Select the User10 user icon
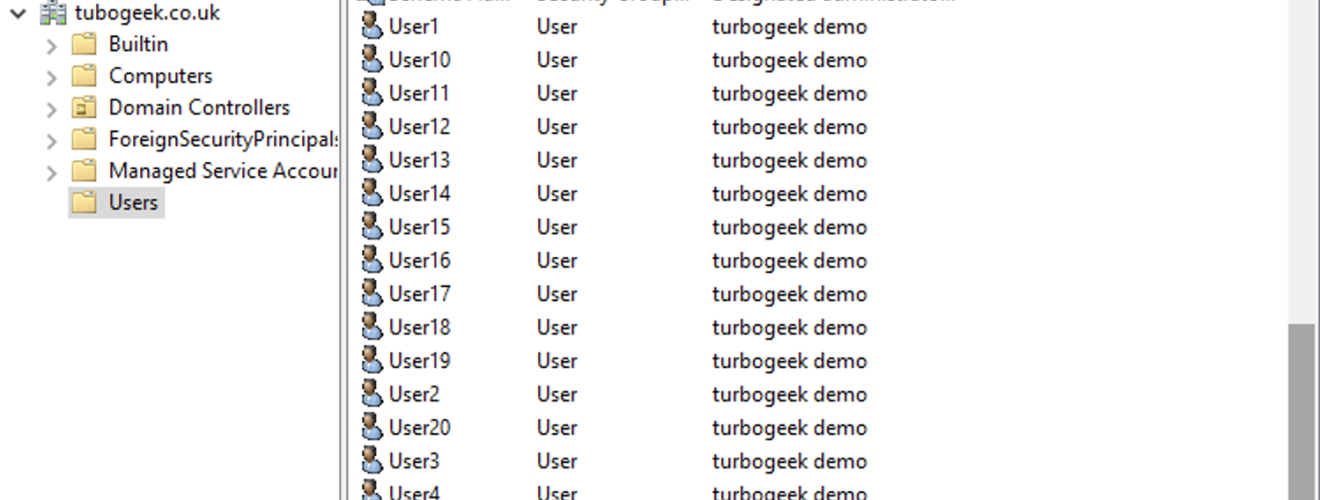The height and width of the screenshot is (500, 1320). [x=372, y=60]
